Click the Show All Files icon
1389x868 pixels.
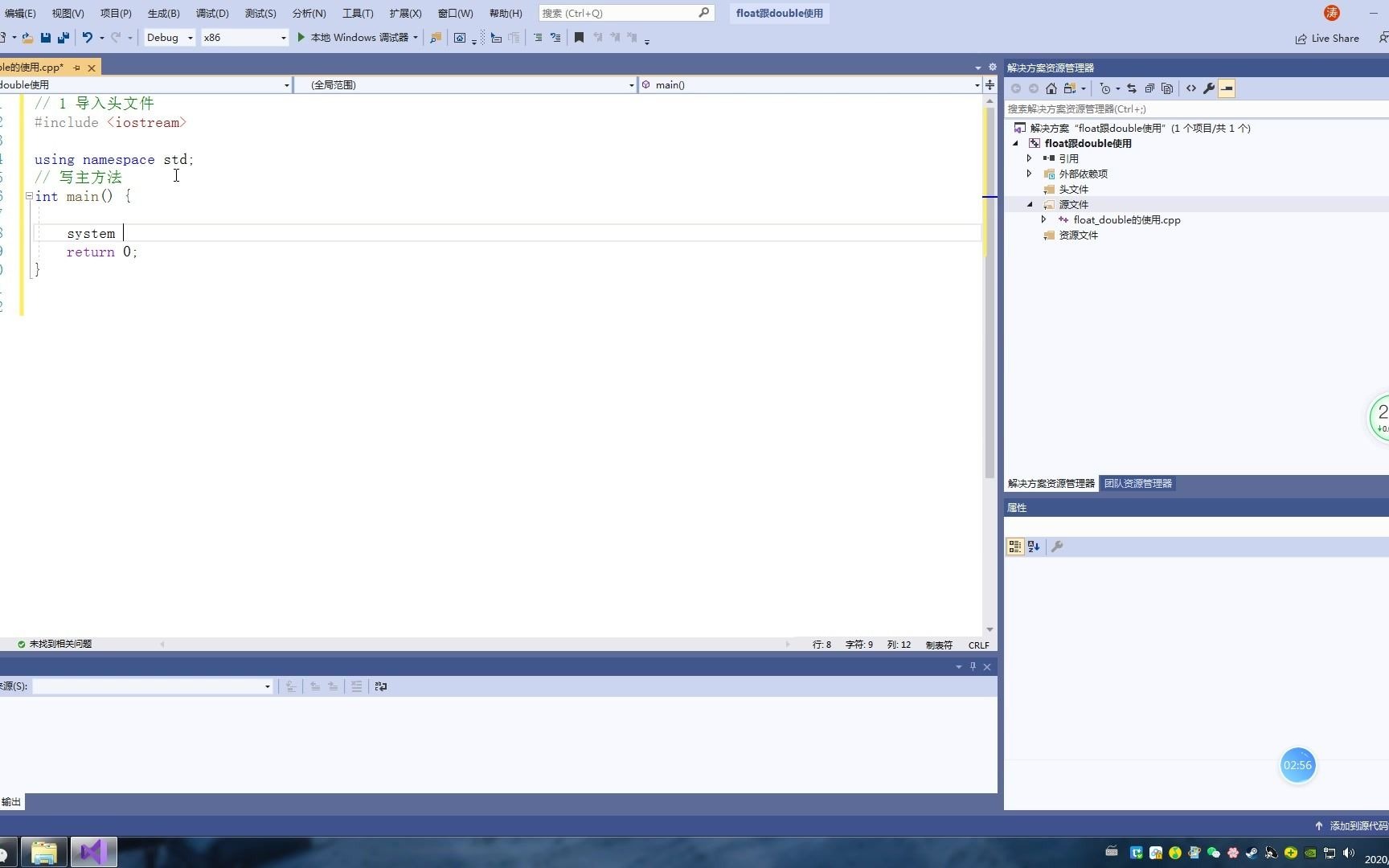[x=1167, y=88]
